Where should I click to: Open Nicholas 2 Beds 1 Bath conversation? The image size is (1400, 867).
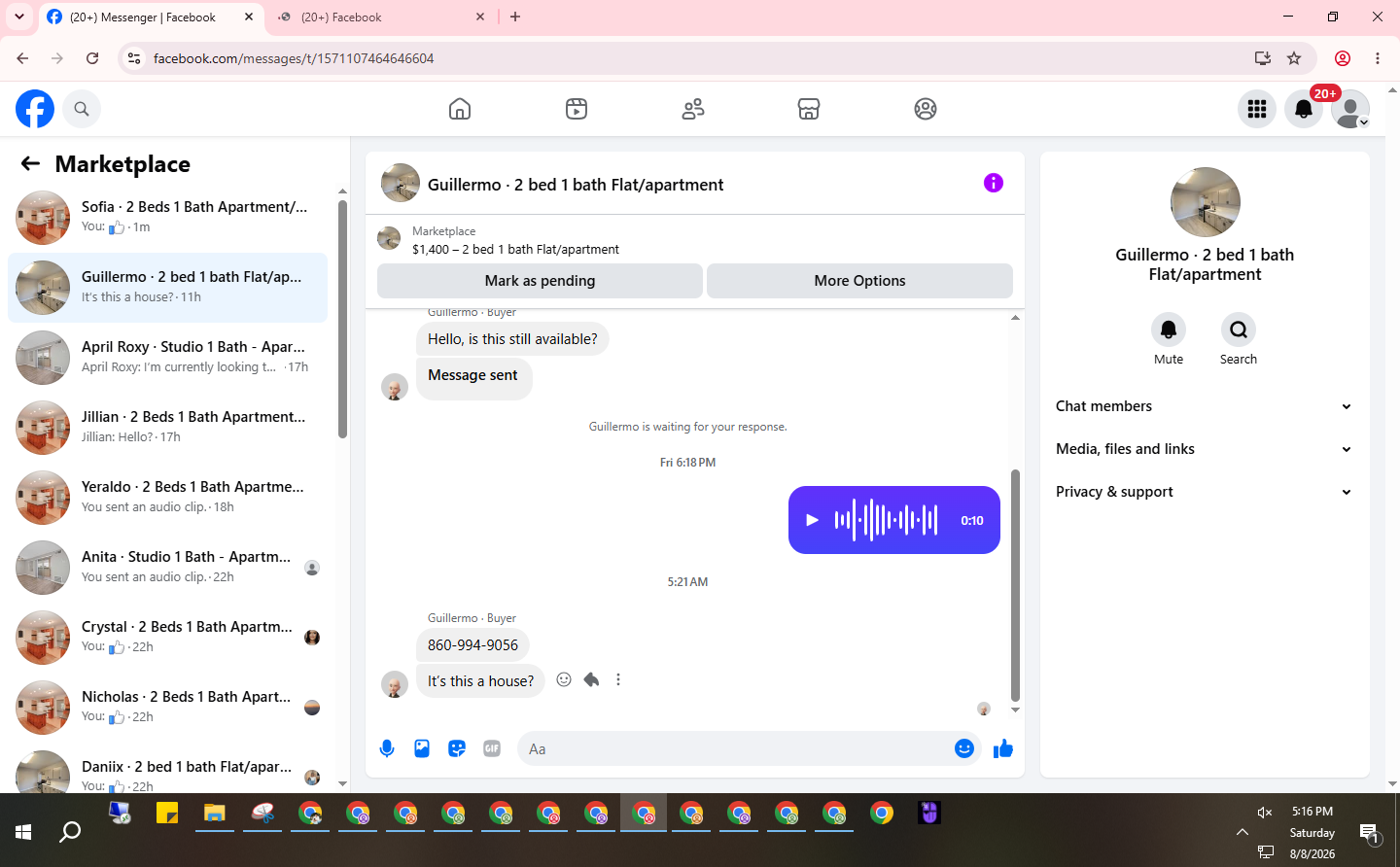167,708
